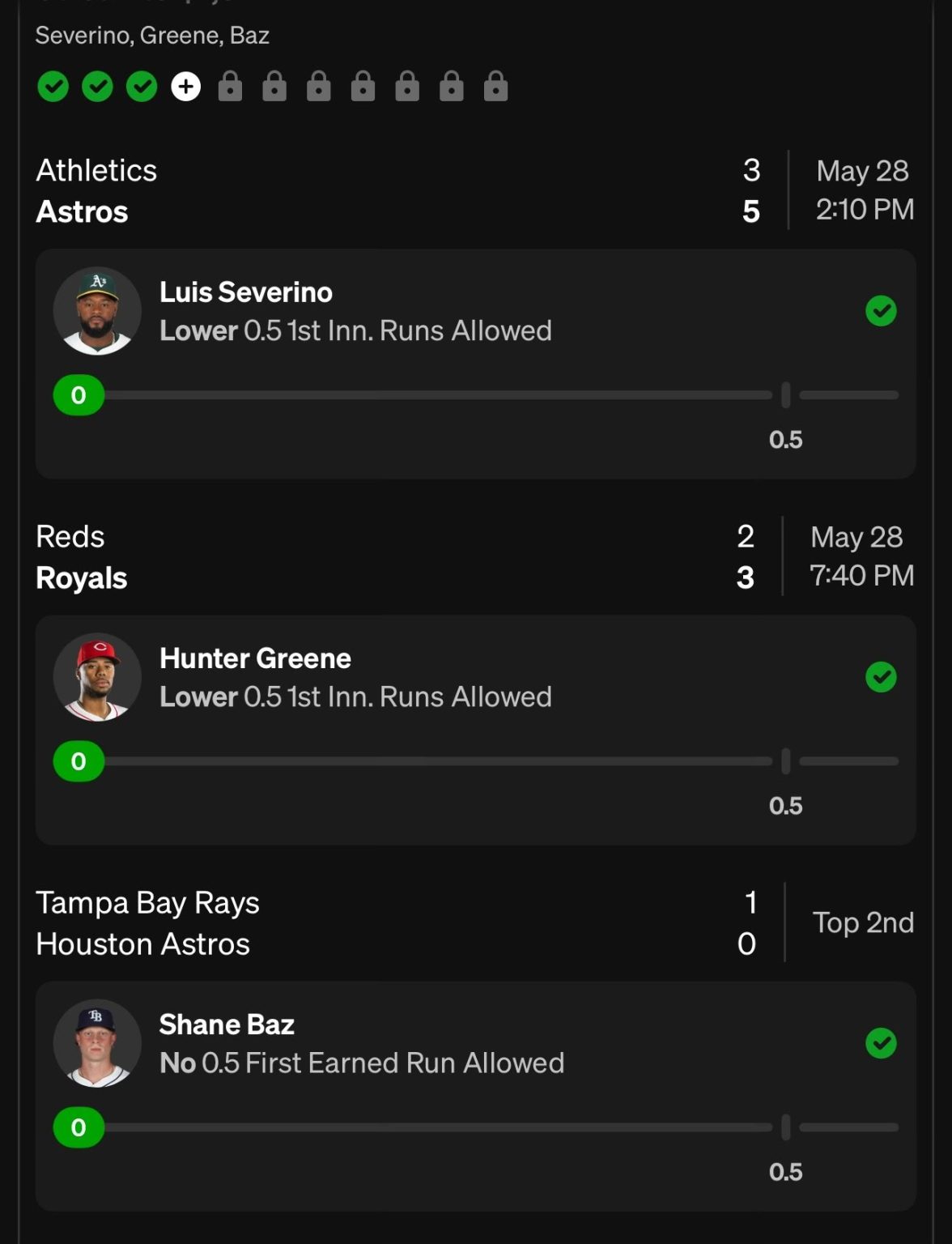Select the Shane Baz name
This screenshot has height=1244, width=952.
coord(227,1025)
